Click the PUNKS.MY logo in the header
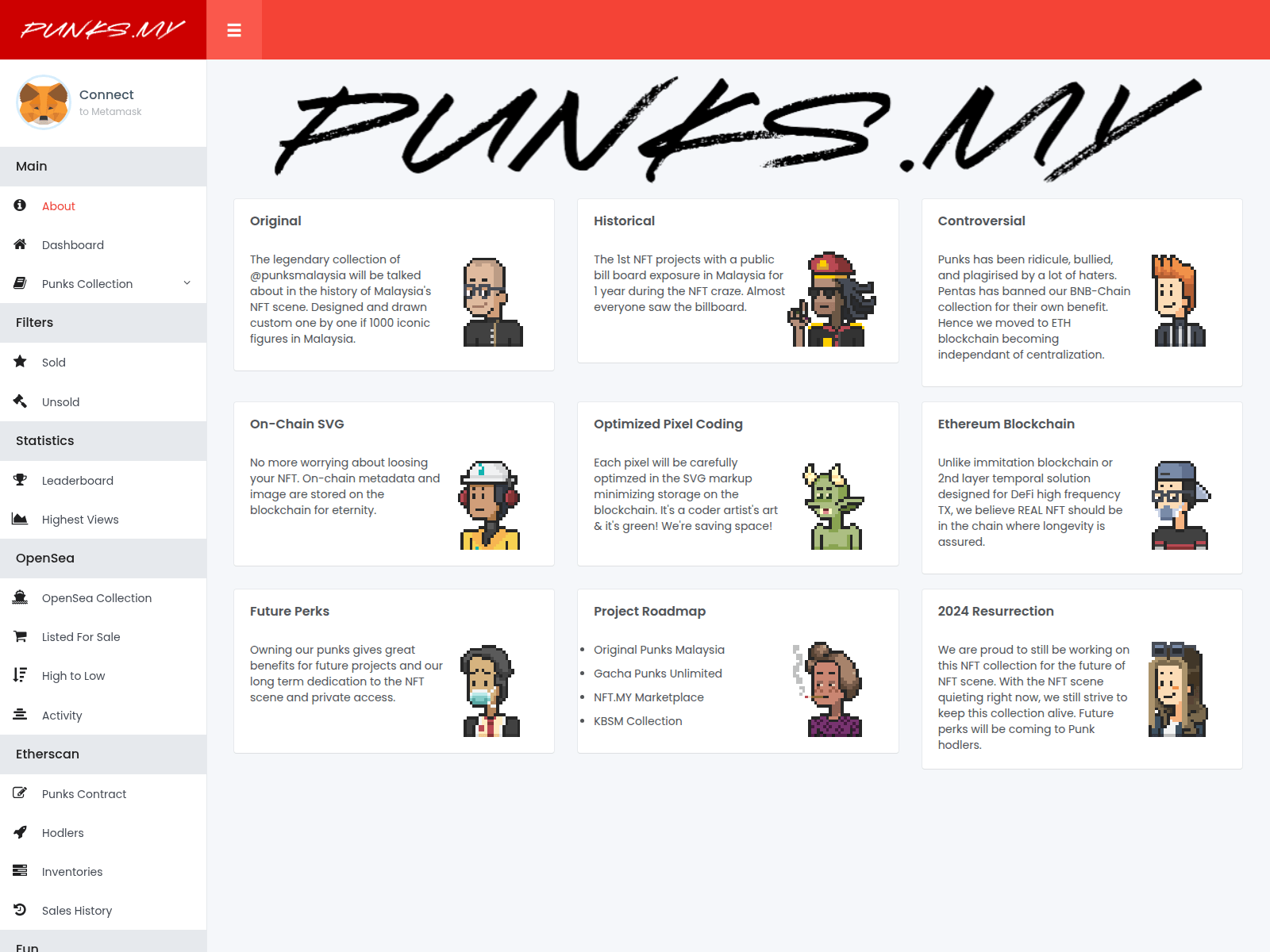This screenshot has width=1270, height=952. point(103,30)
